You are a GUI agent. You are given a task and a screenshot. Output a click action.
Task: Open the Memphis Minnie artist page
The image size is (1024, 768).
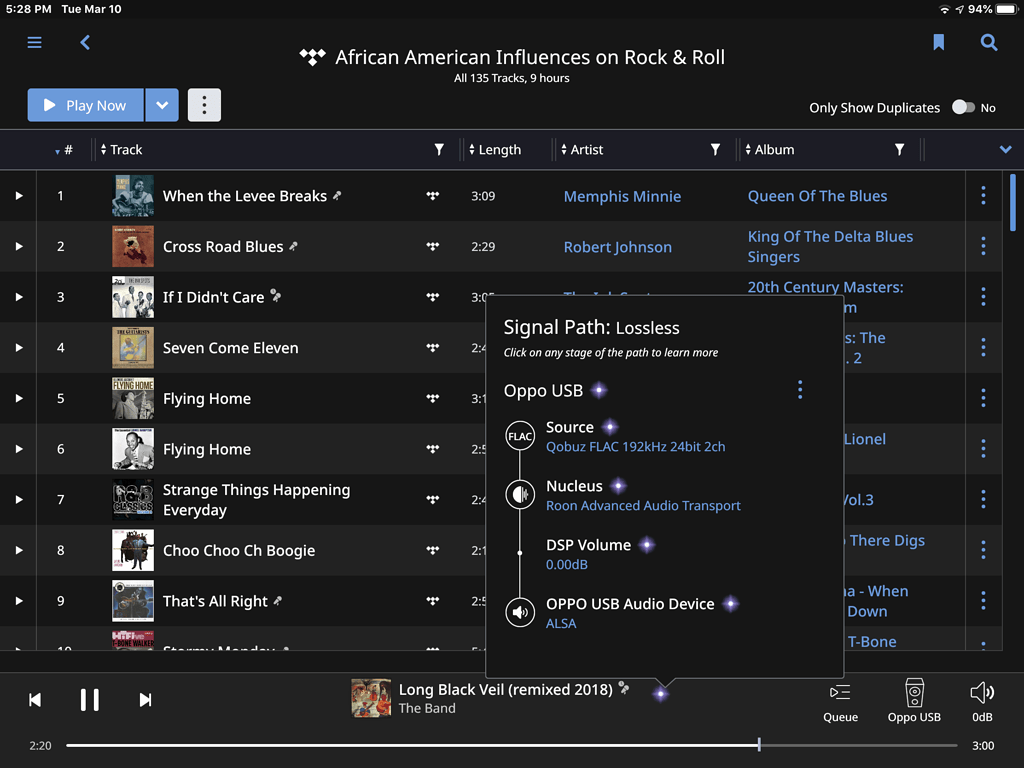tap(622, 196)
